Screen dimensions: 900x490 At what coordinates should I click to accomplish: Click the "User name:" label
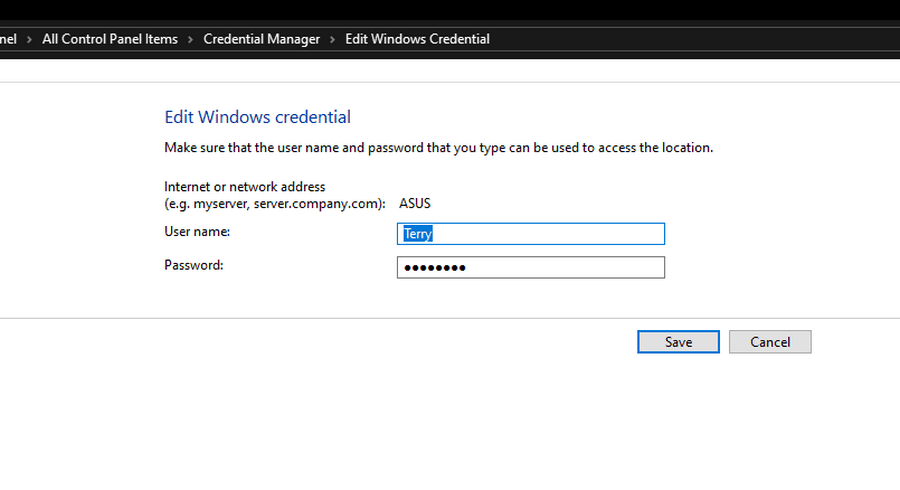click(197, 231)
